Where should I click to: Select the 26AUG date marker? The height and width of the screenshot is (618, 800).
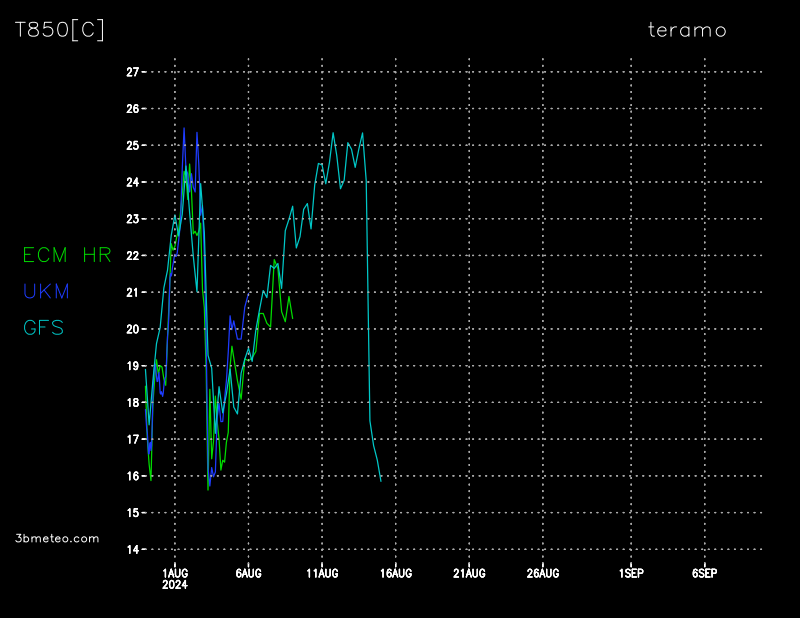pos(542,573)
